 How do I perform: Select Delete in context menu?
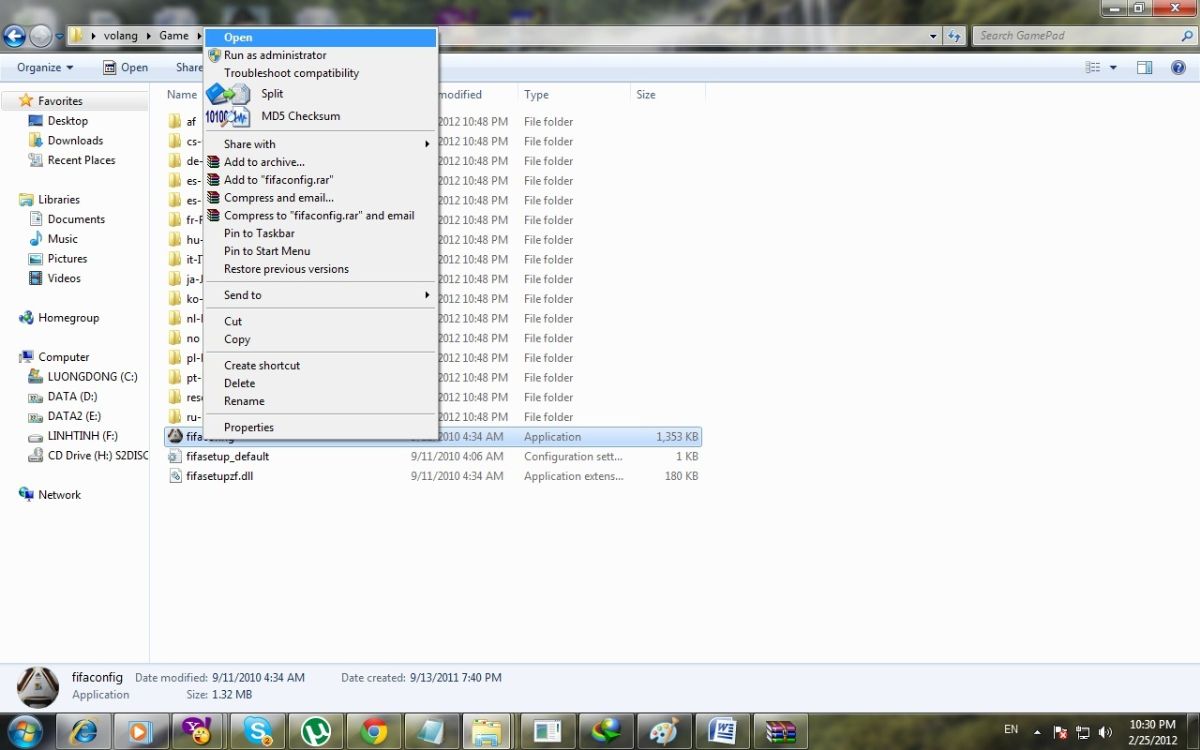pyautogui.click(x=320, y=383)
